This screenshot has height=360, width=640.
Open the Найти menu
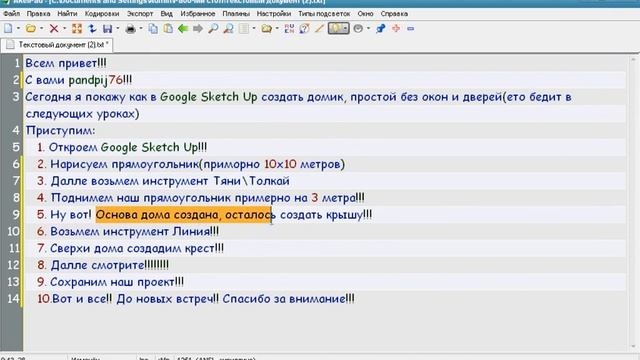pos(67,13)
